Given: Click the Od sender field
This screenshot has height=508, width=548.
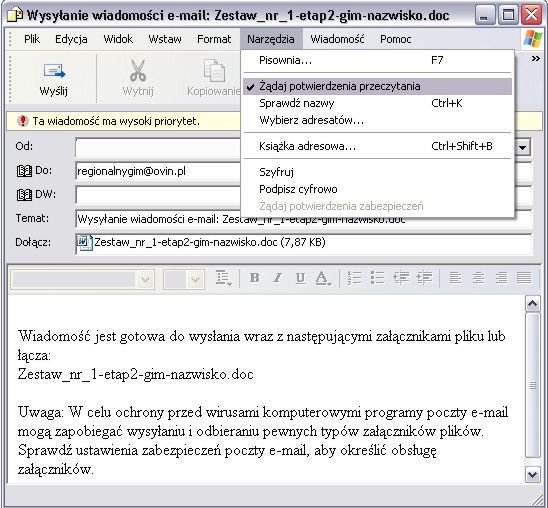Looking at the screenshot, I should 158,147.
